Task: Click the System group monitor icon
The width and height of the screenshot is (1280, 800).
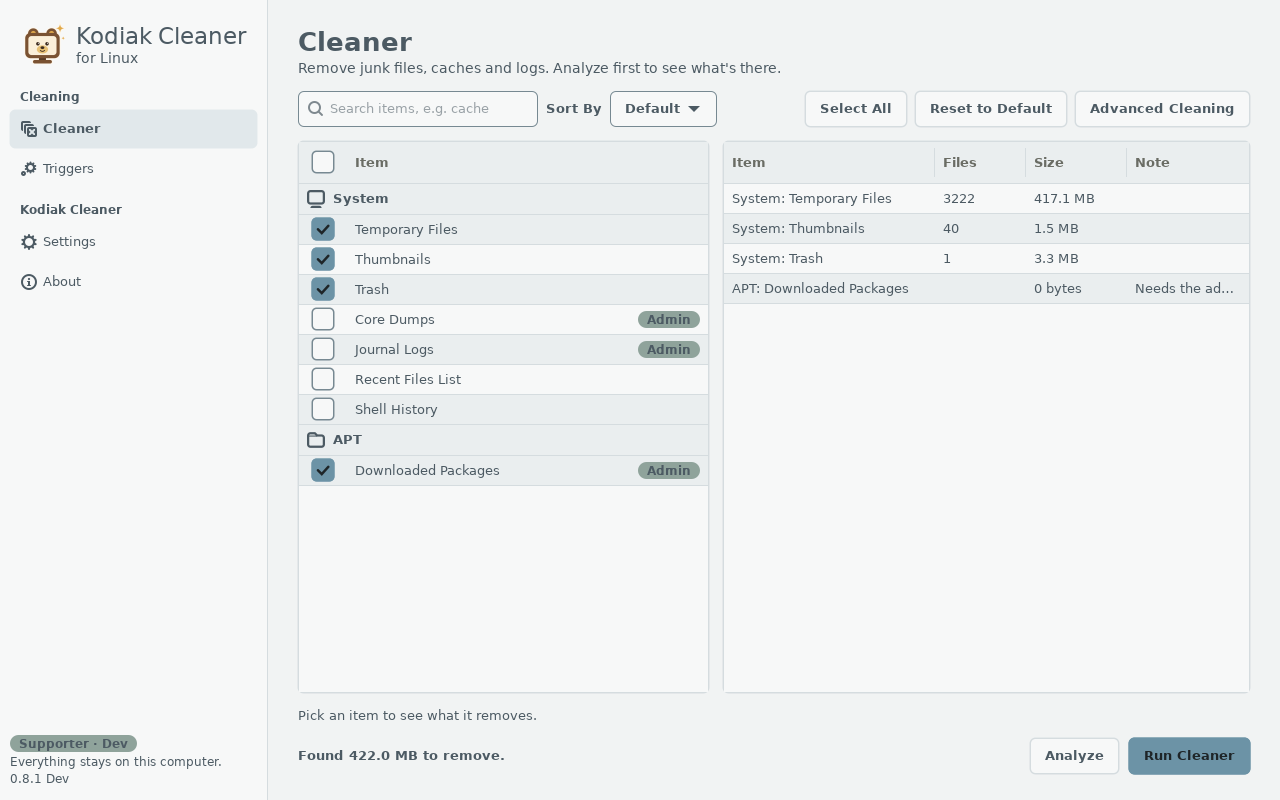Action: pos(316,199)
